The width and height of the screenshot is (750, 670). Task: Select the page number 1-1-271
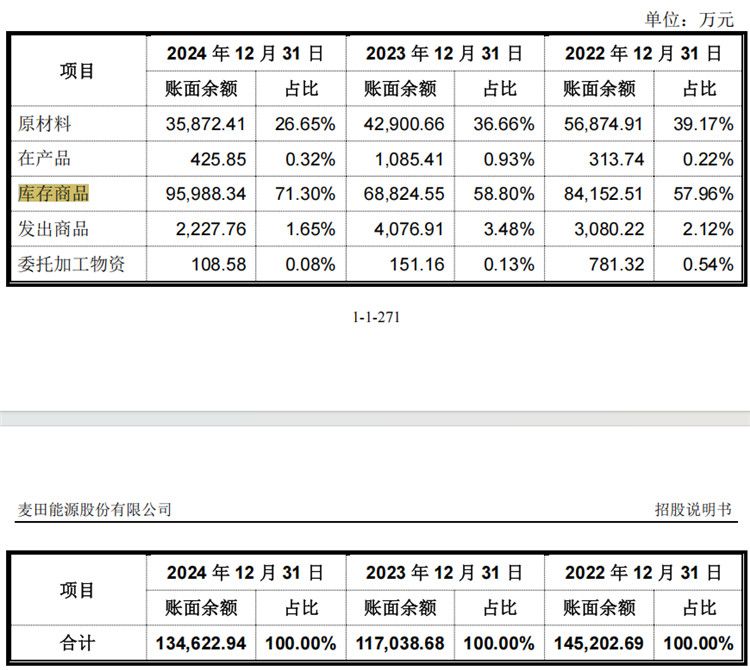coord(376,317)
